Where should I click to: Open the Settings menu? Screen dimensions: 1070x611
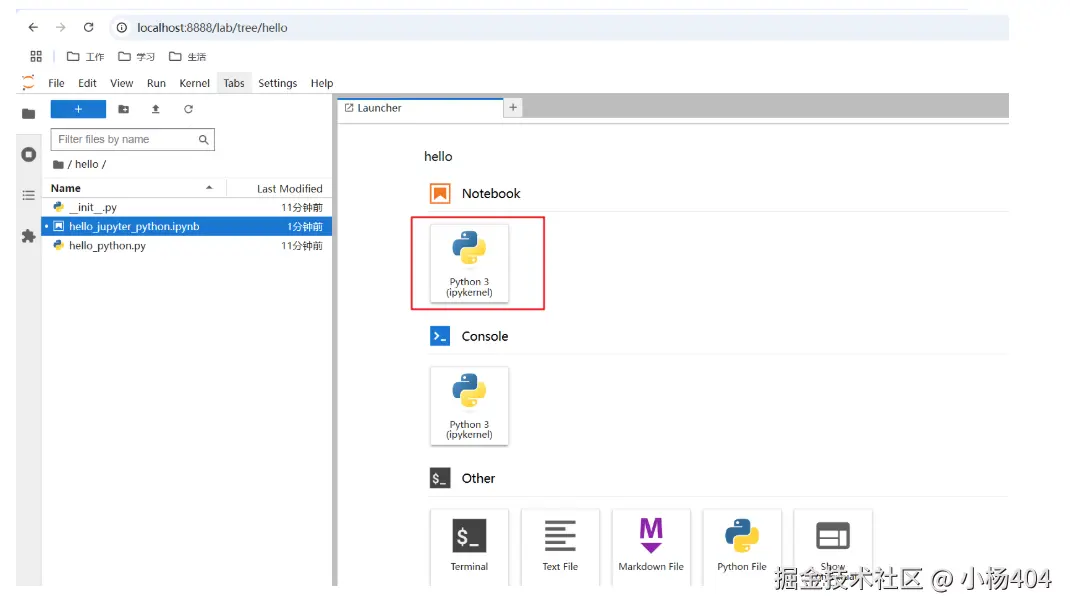point(278,83)
